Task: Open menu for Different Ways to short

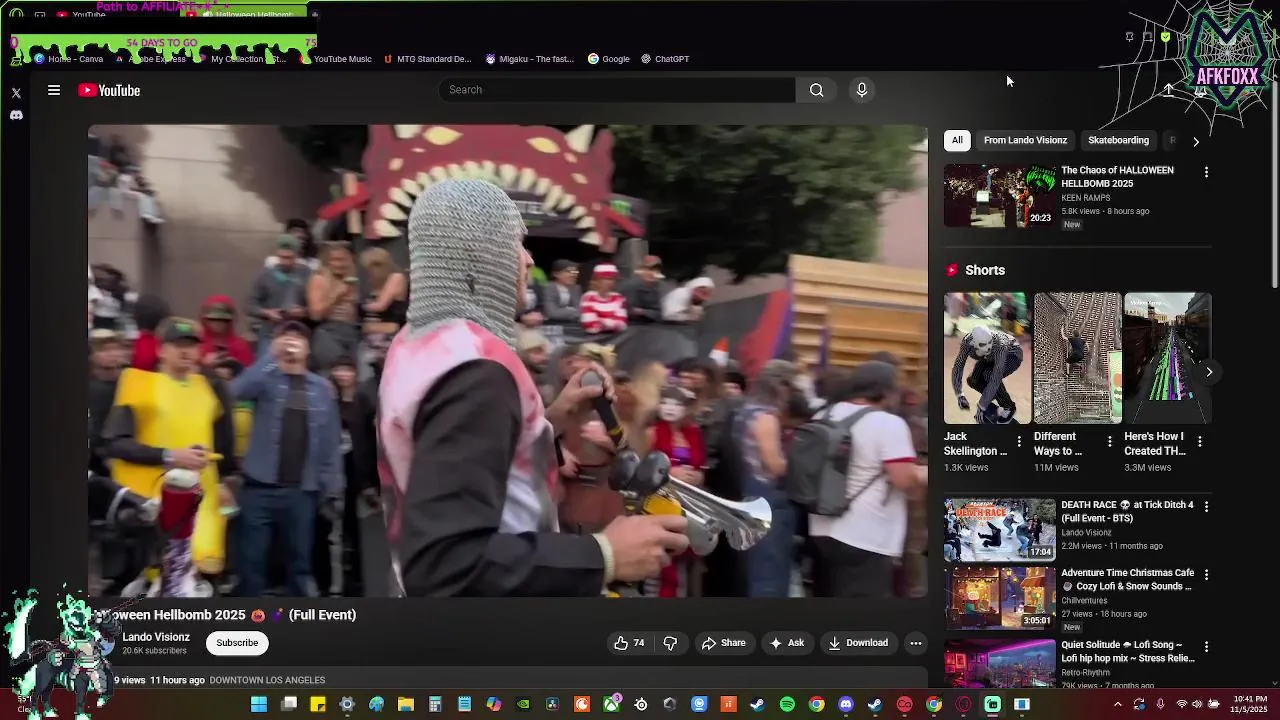Action: 1109,441
